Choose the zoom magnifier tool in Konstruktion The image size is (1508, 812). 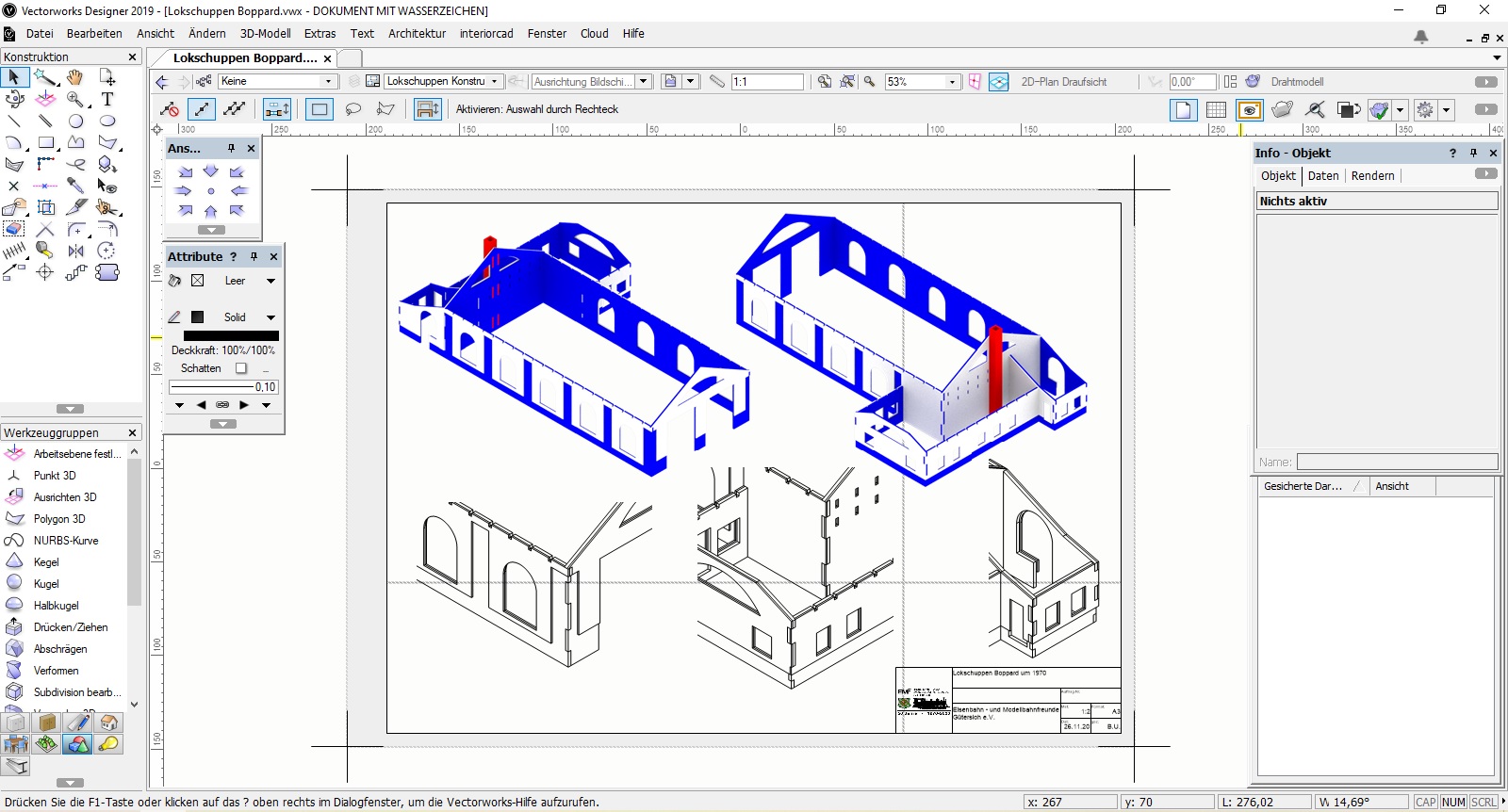point(75,99)
